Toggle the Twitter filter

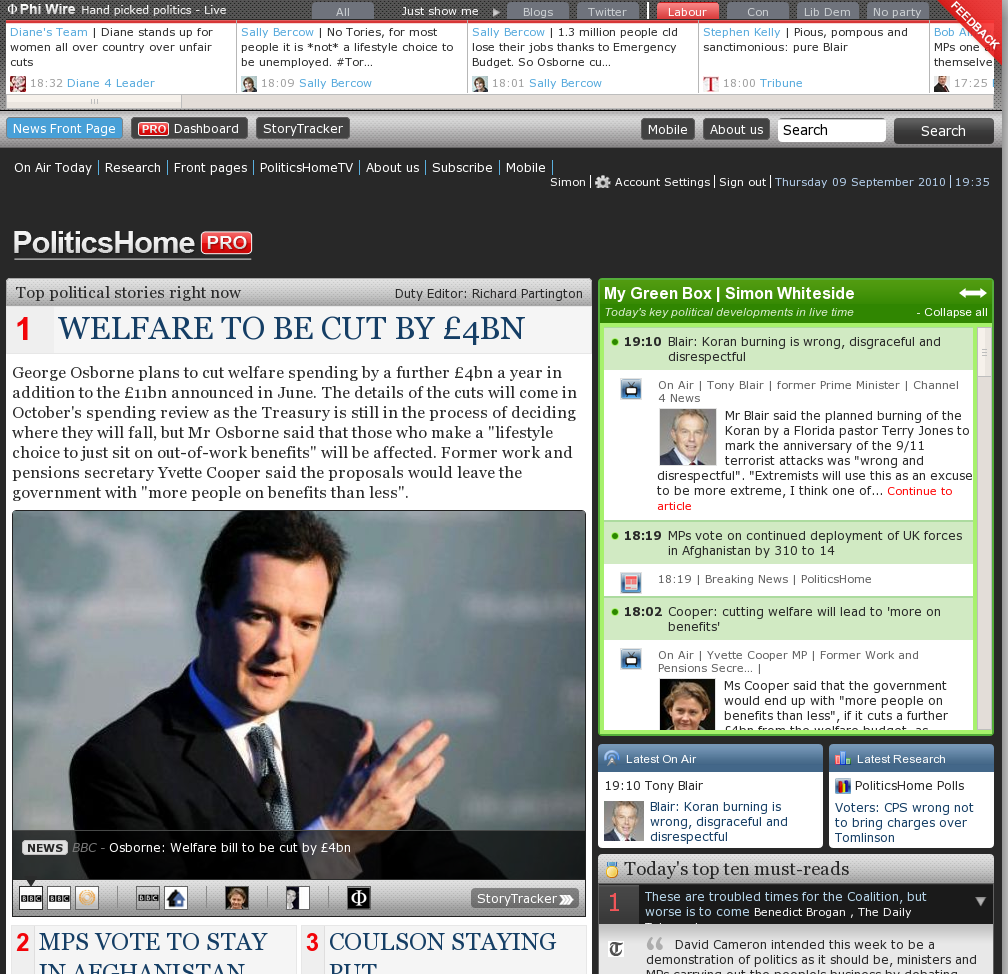point(607,12)
